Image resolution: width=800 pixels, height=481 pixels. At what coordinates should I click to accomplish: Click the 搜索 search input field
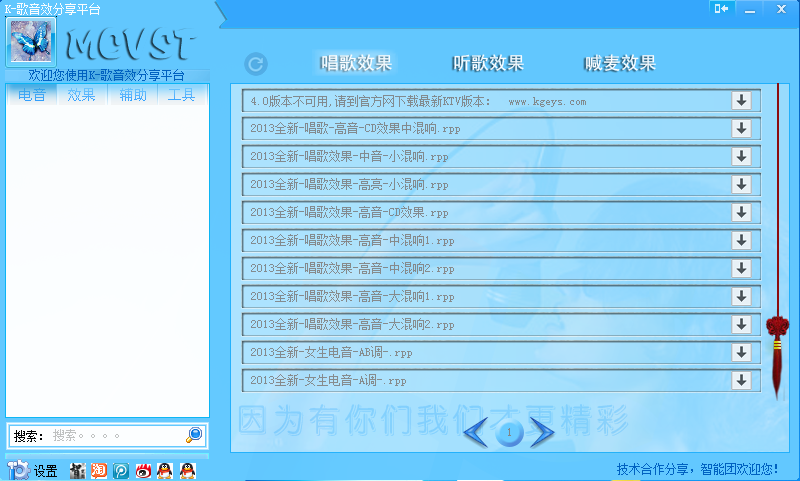pos(115,436)
